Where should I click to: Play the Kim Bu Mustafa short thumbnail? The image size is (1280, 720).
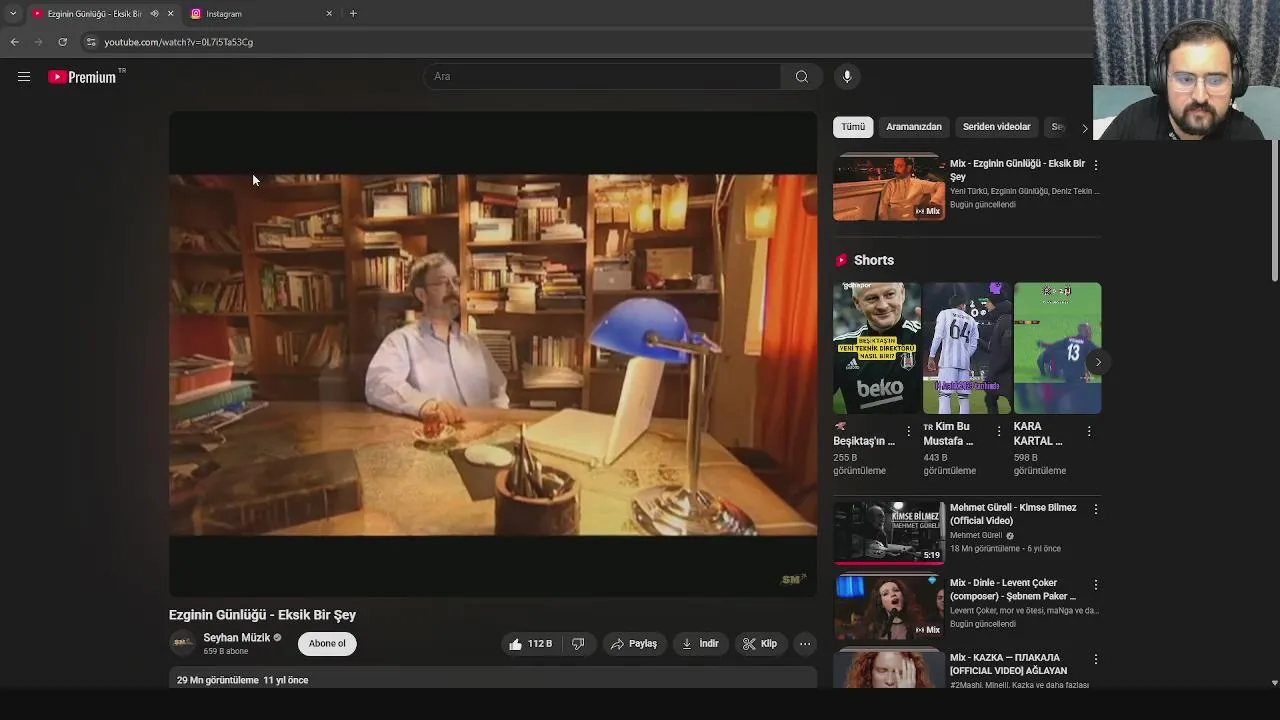967,348
